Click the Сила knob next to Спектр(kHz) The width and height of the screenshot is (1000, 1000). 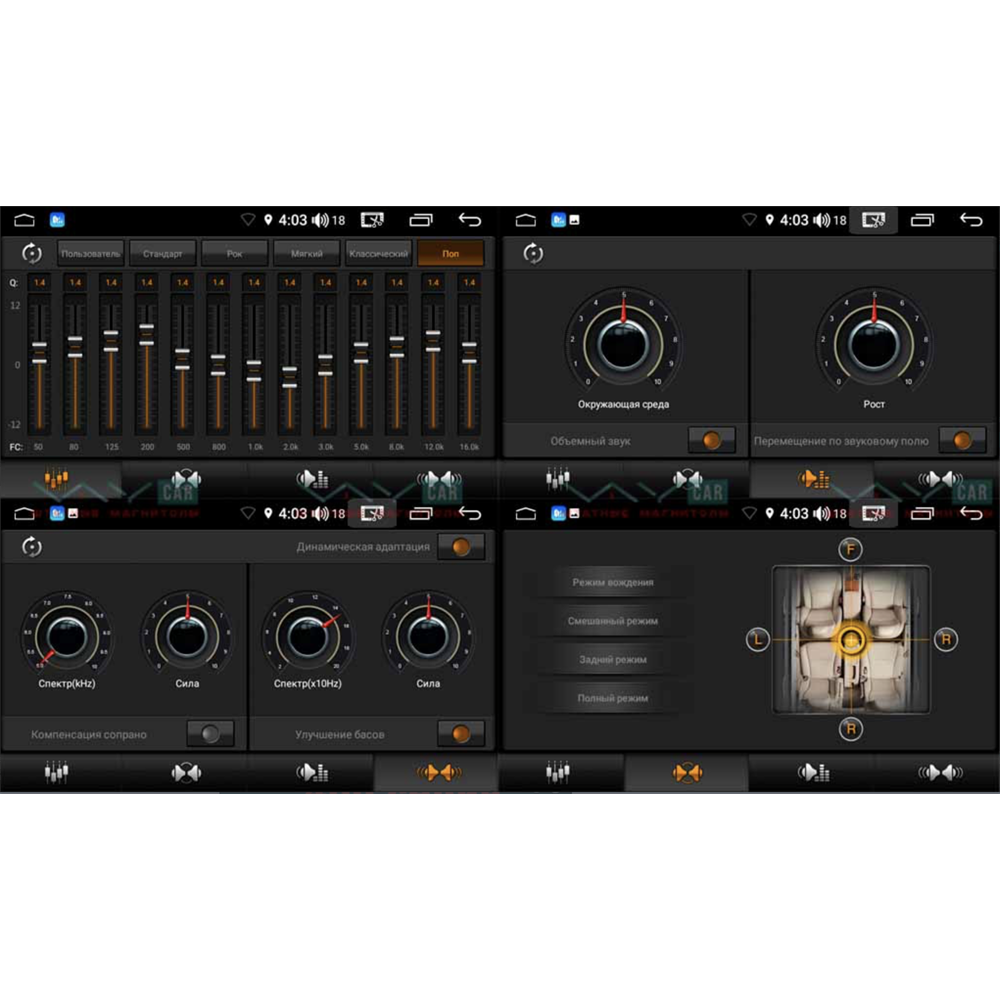tap(187, 636)
